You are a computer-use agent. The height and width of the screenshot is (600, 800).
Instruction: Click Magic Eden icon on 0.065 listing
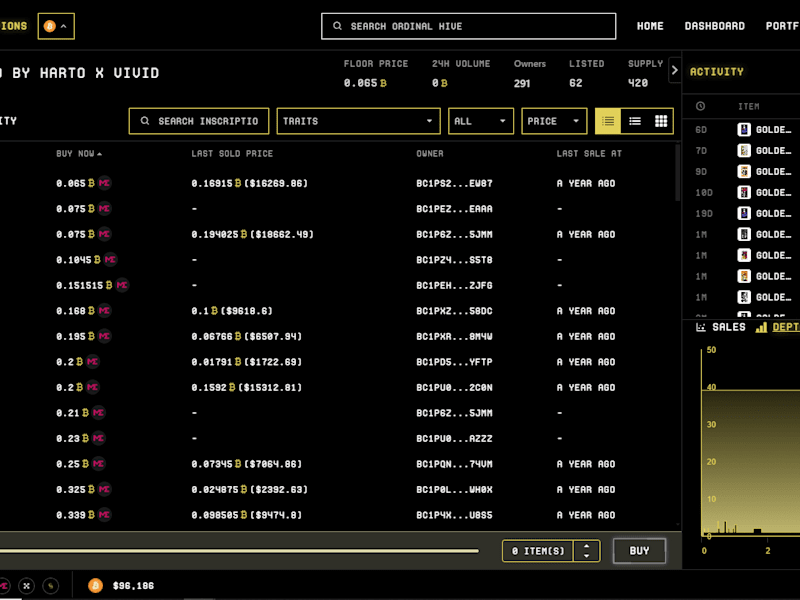[x=105, y=183]
